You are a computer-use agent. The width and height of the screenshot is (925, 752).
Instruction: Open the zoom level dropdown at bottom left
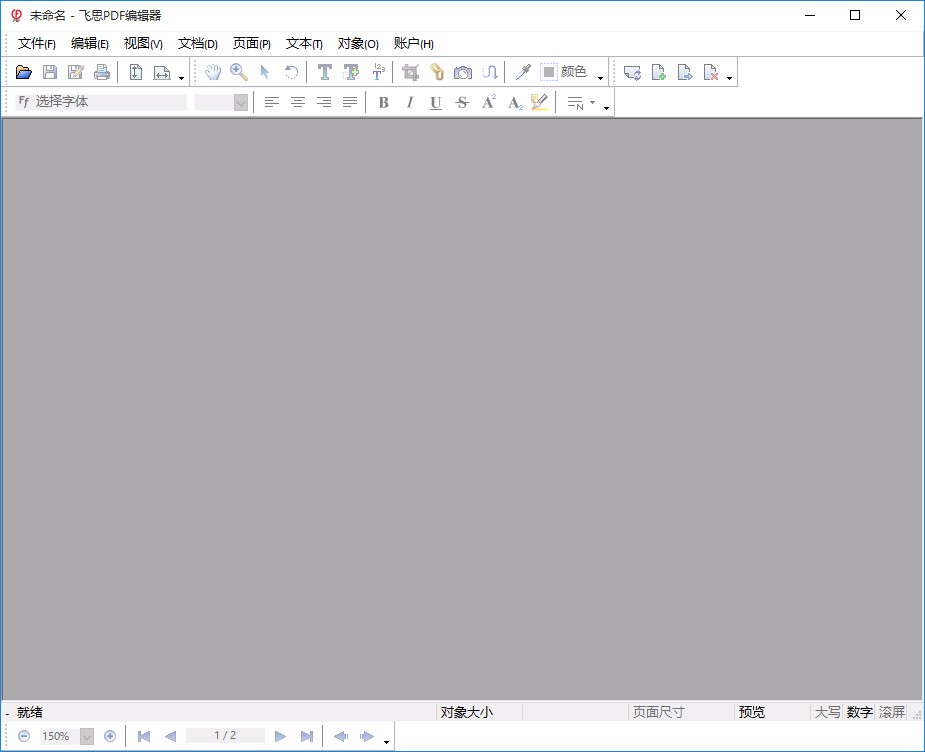tap(86, 736)
